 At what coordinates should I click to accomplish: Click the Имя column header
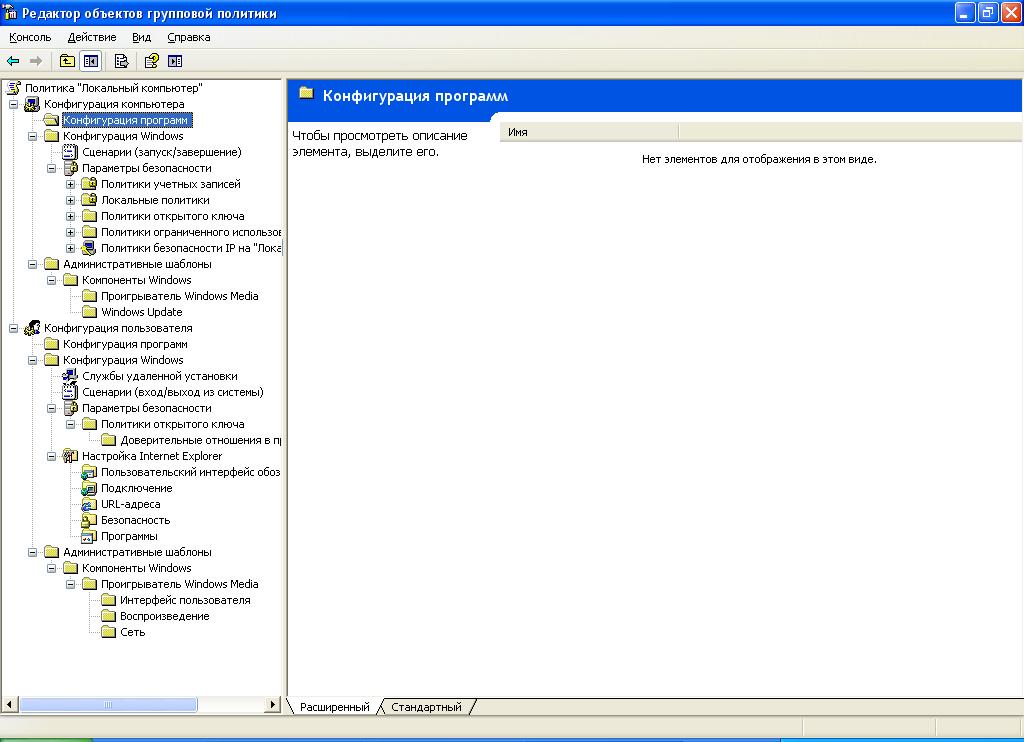[588, 132]
